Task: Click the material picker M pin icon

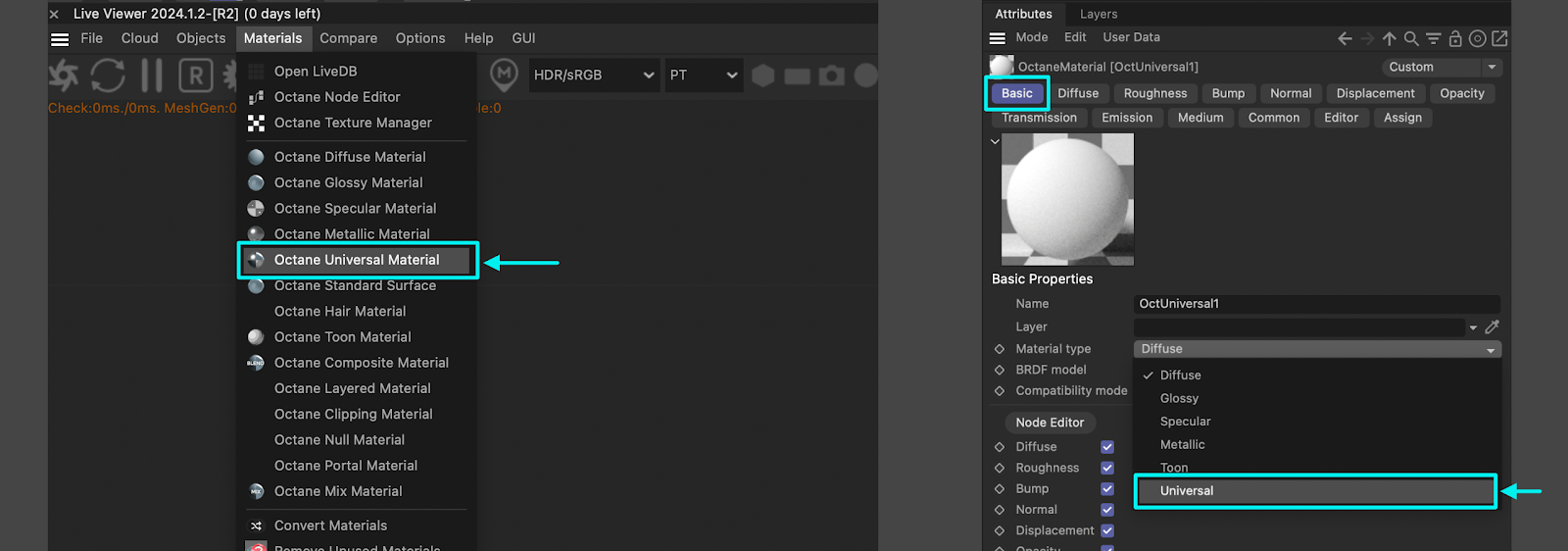Action: 504,75
